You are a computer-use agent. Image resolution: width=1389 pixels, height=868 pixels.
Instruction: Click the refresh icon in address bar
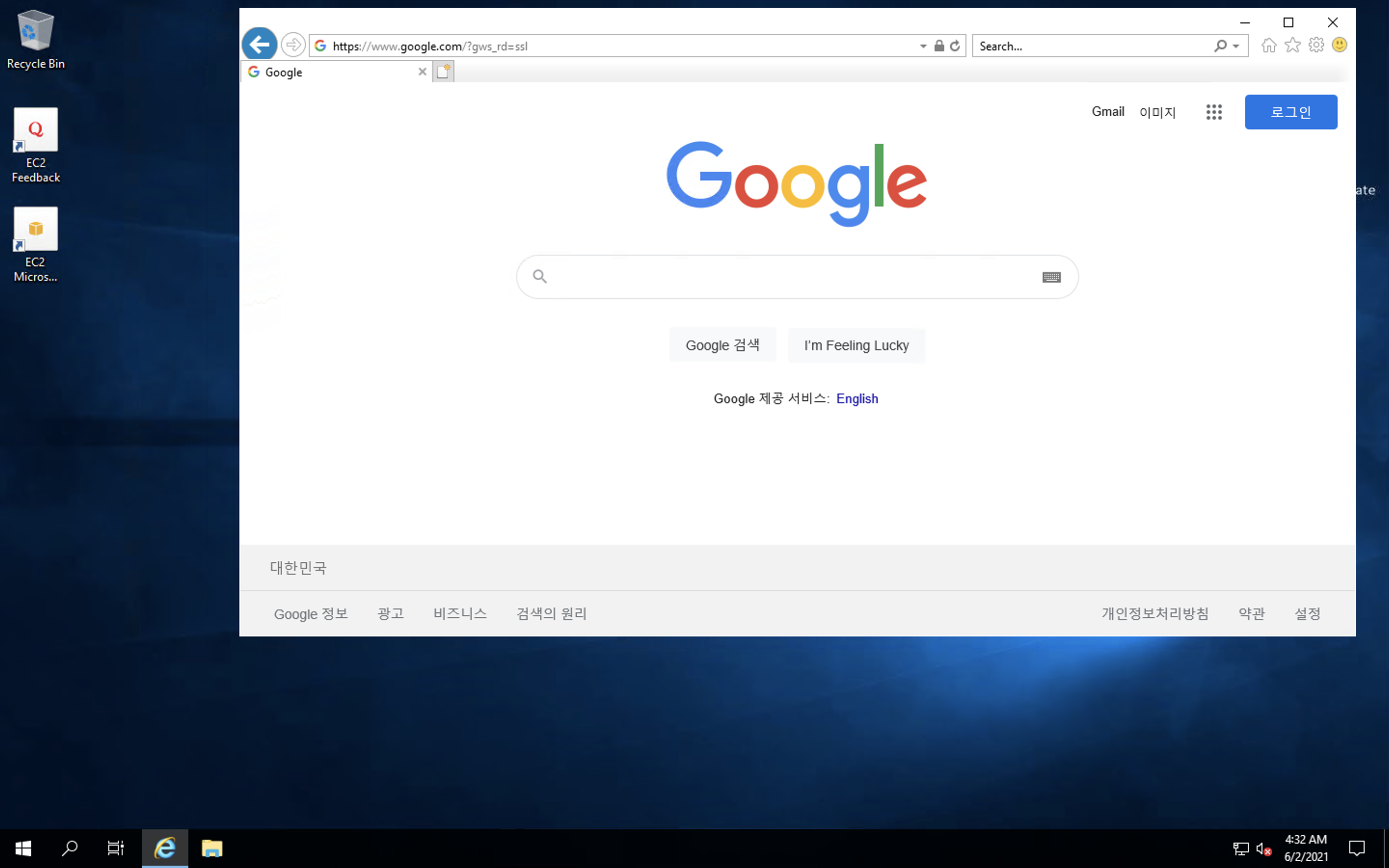[x=954, y=46]
